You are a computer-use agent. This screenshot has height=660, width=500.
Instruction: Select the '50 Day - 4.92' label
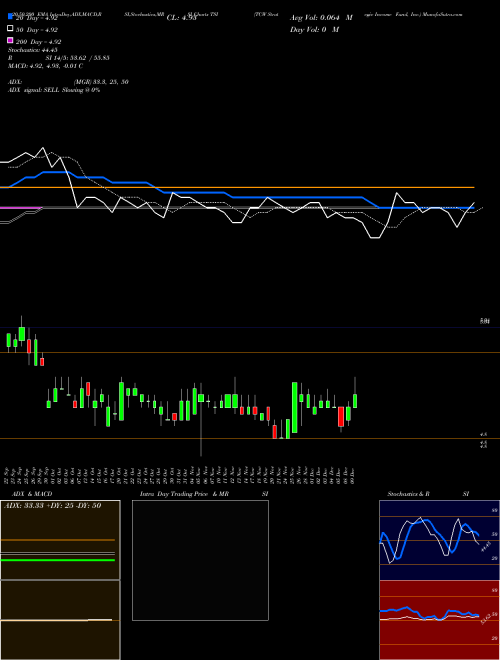pyautogui.click(x=37, y=30)
